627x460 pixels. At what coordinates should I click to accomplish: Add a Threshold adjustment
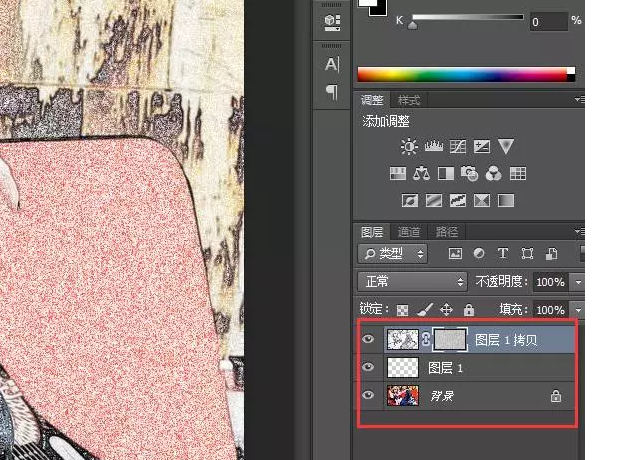tap(457, 200)
